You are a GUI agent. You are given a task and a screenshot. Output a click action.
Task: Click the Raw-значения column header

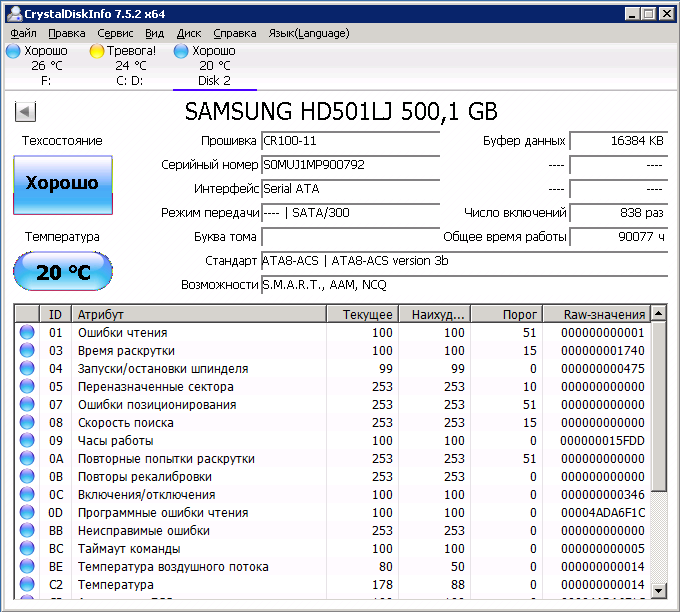point(597,314)
